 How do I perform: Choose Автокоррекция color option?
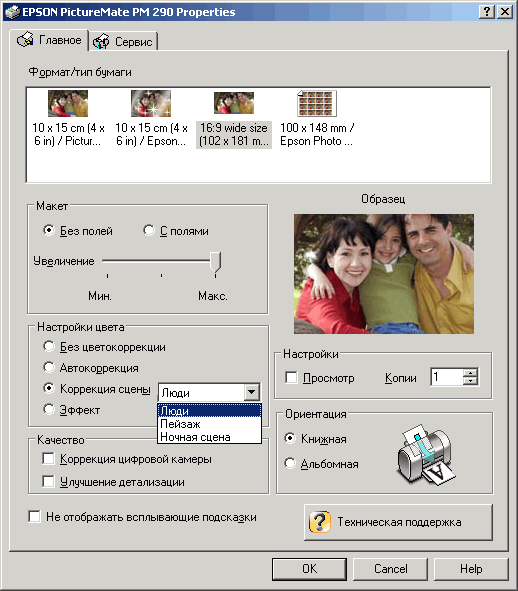pyautogui.click(x=49, y=367)
